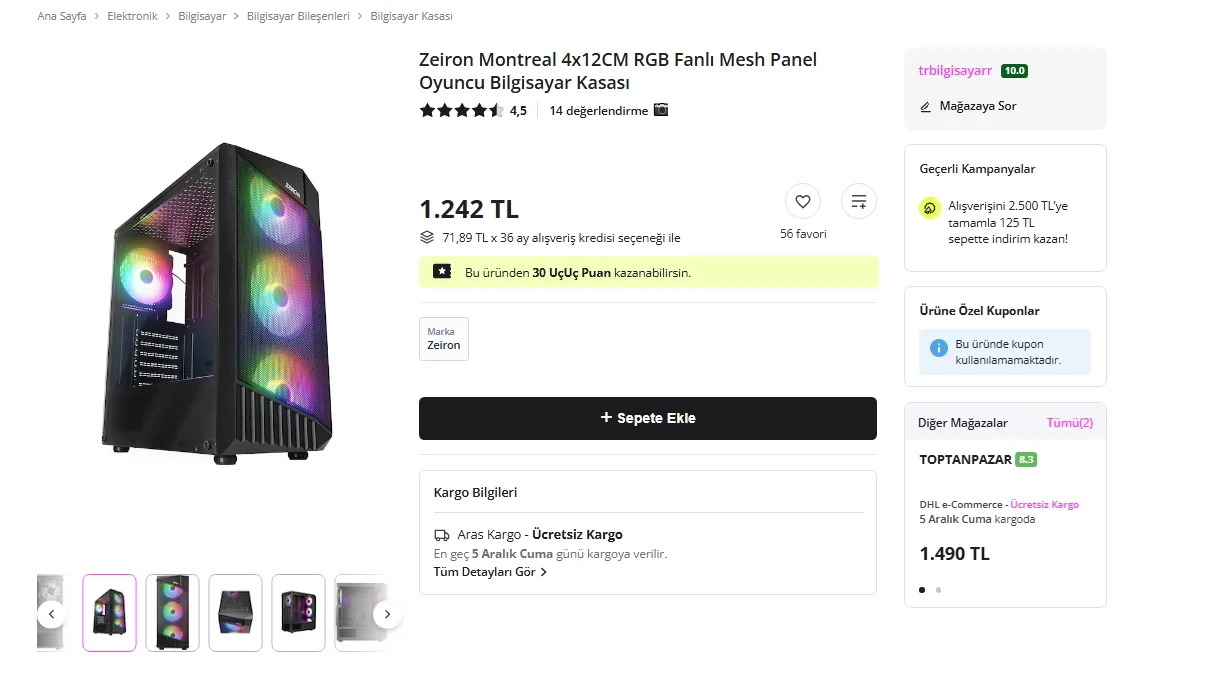This screenshot has height=679, width=1214.
Task: View all other sellers via Tümü(2)
Action: [1069, 423]
